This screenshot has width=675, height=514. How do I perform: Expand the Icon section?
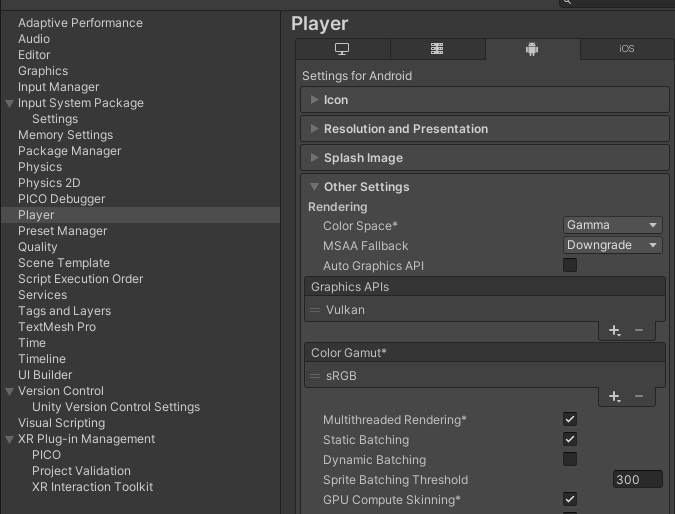pos(485,100)
